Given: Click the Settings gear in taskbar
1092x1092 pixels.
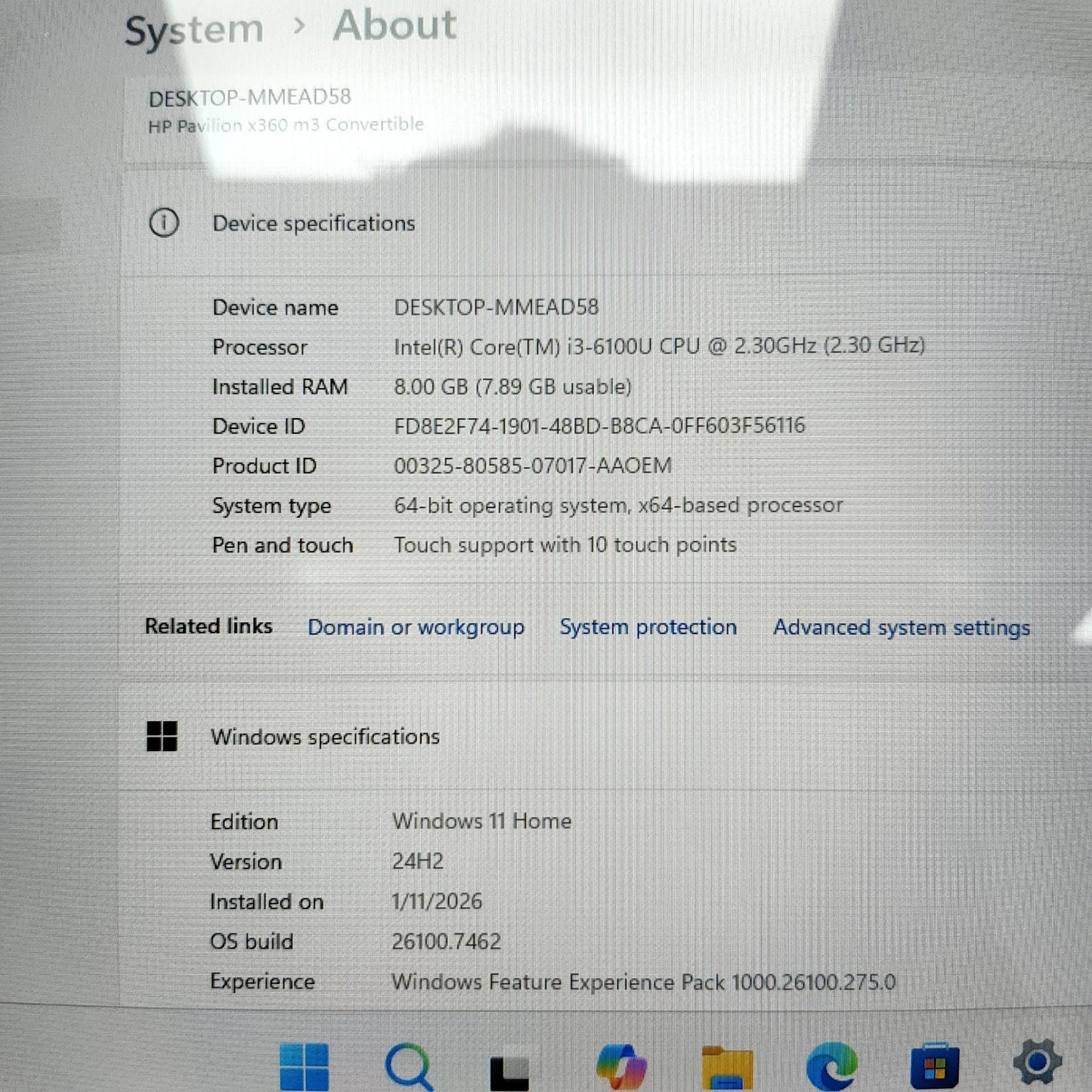Looking at the screenshot, I should [1037, 1063].
